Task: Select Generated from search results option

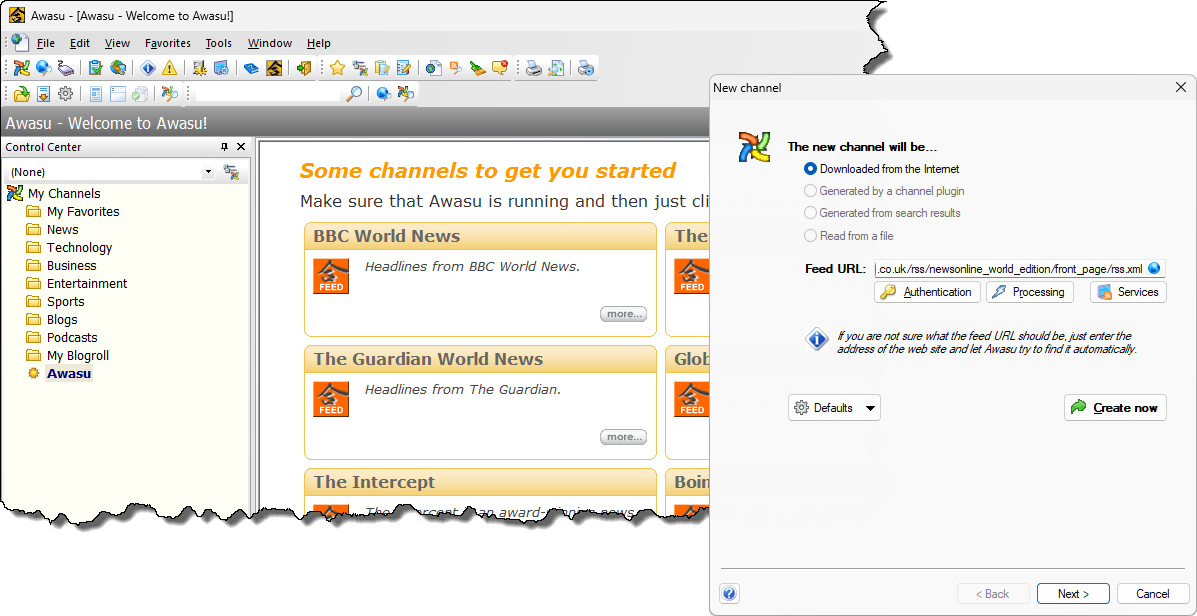Action: point(882,213)
